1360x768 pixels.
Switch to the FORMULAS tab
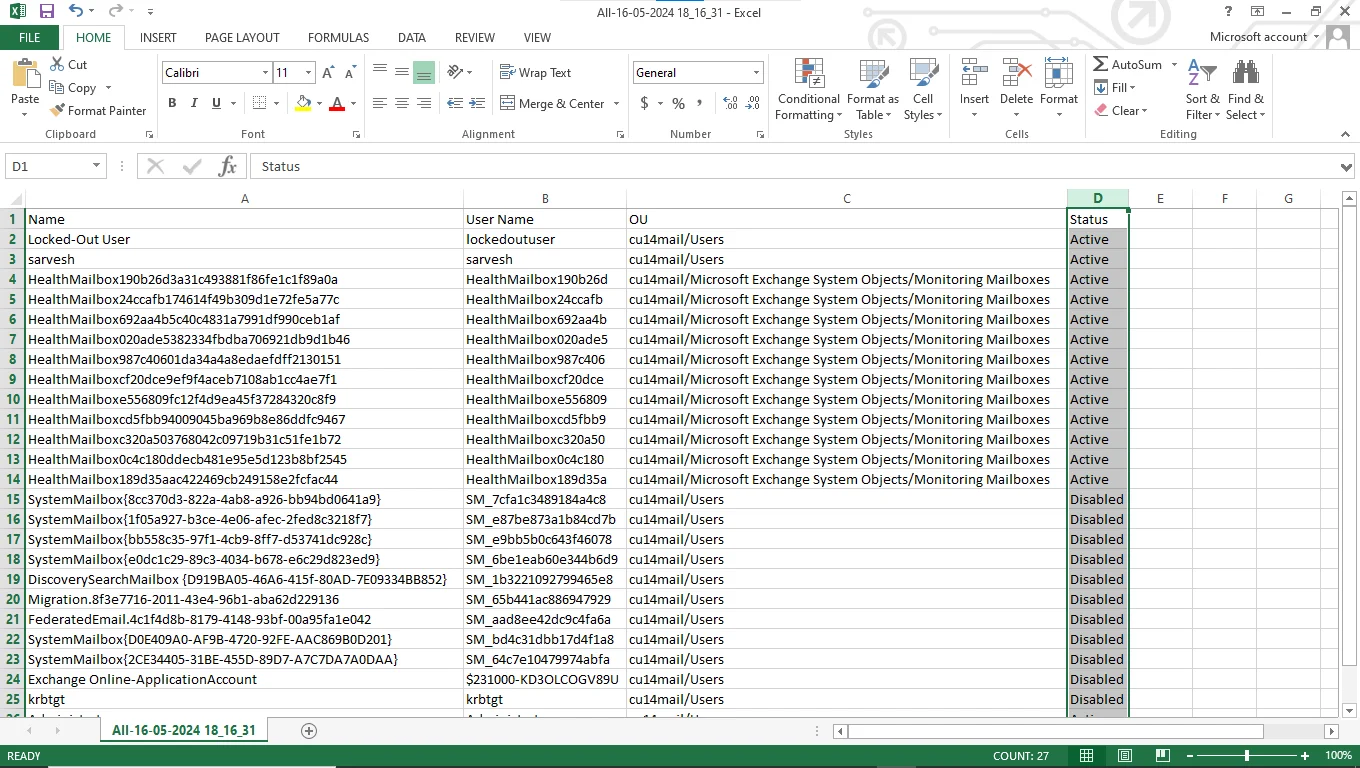pyautogui.click(x=338, y=37)
